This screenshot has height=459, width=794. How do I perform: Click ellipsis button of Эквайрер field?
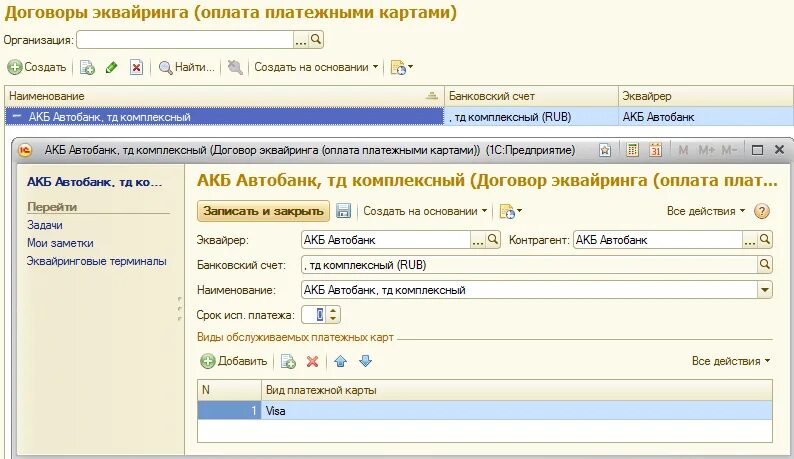tap(478, 241)
